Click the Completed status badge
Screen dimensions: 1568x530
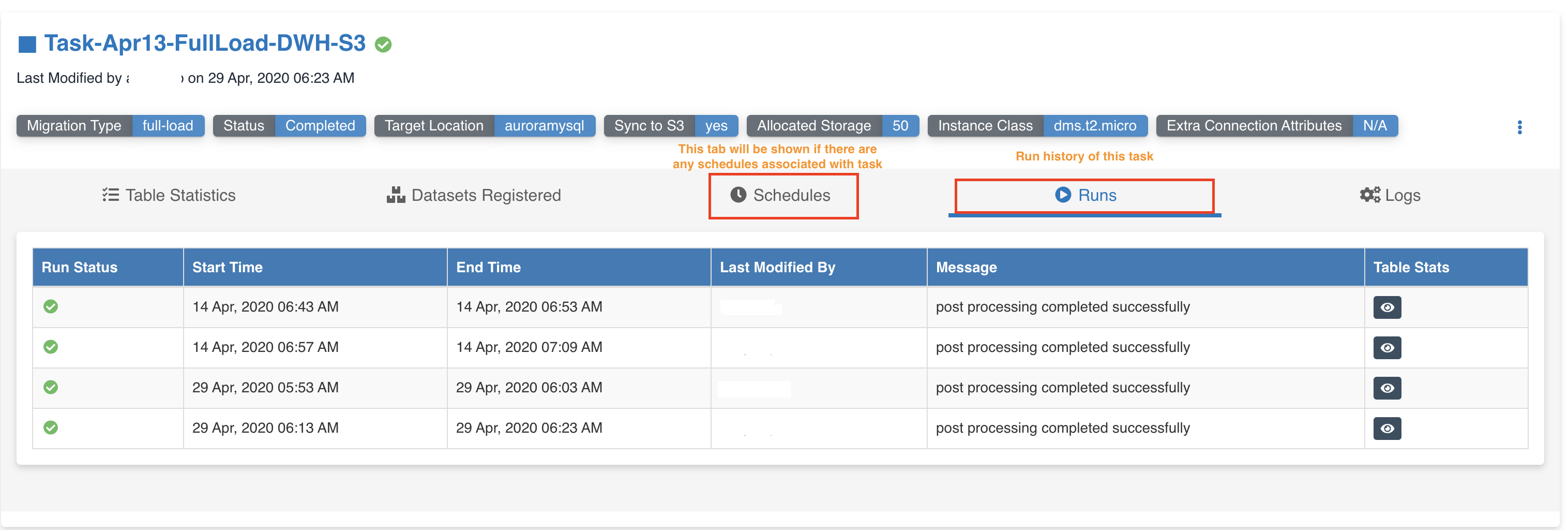coord(321,125)
